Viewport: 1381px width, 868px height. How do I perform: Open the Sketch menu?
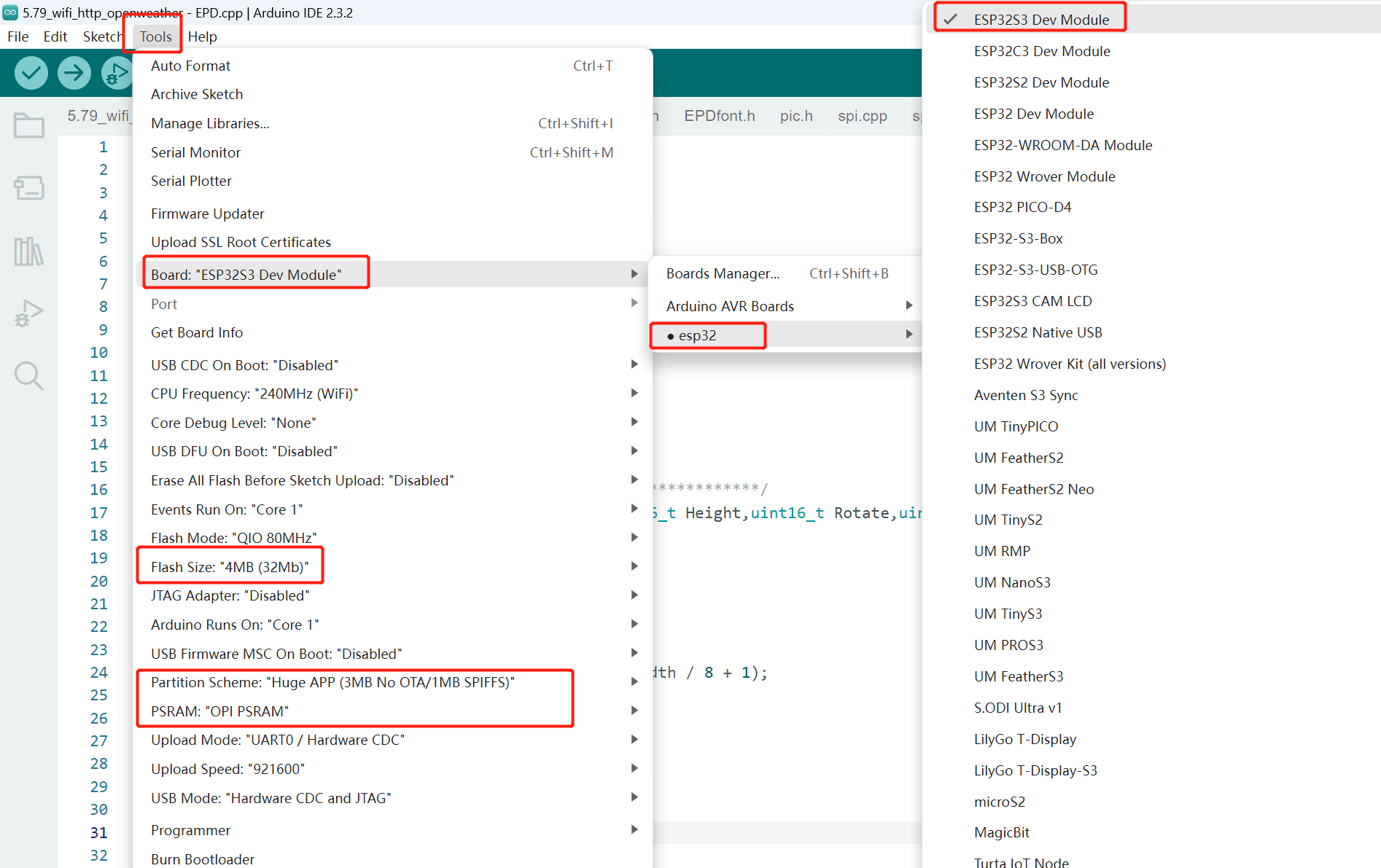(102, 36)
